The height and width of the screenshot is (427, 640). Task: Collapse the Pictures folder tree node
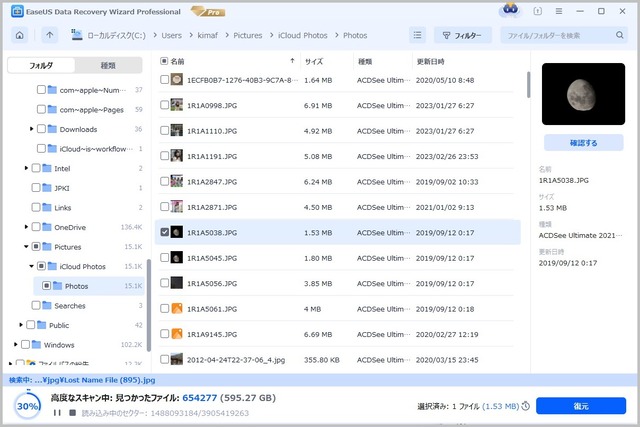[26, 247]
